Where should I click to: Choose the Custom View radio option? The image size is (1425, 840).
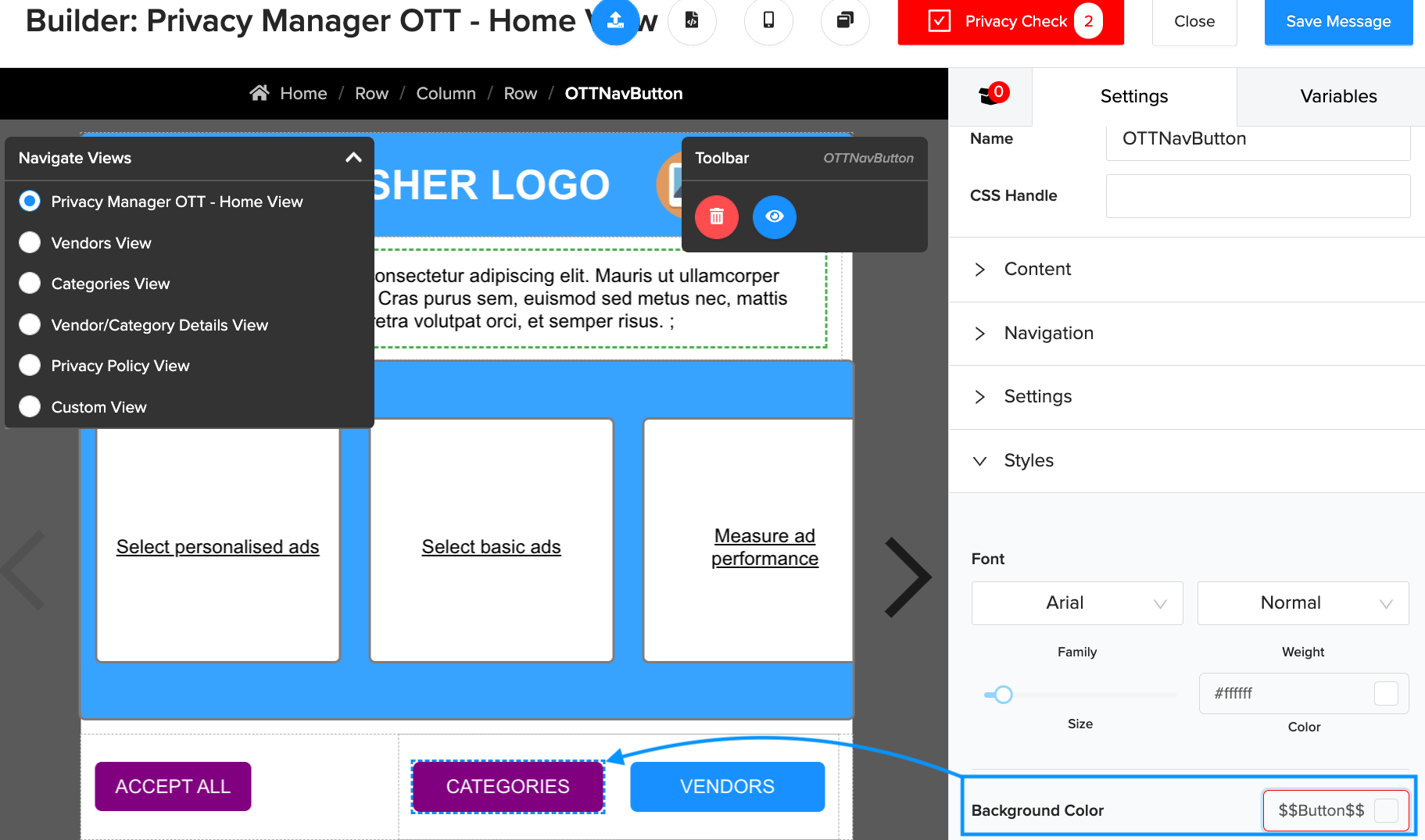29,406
